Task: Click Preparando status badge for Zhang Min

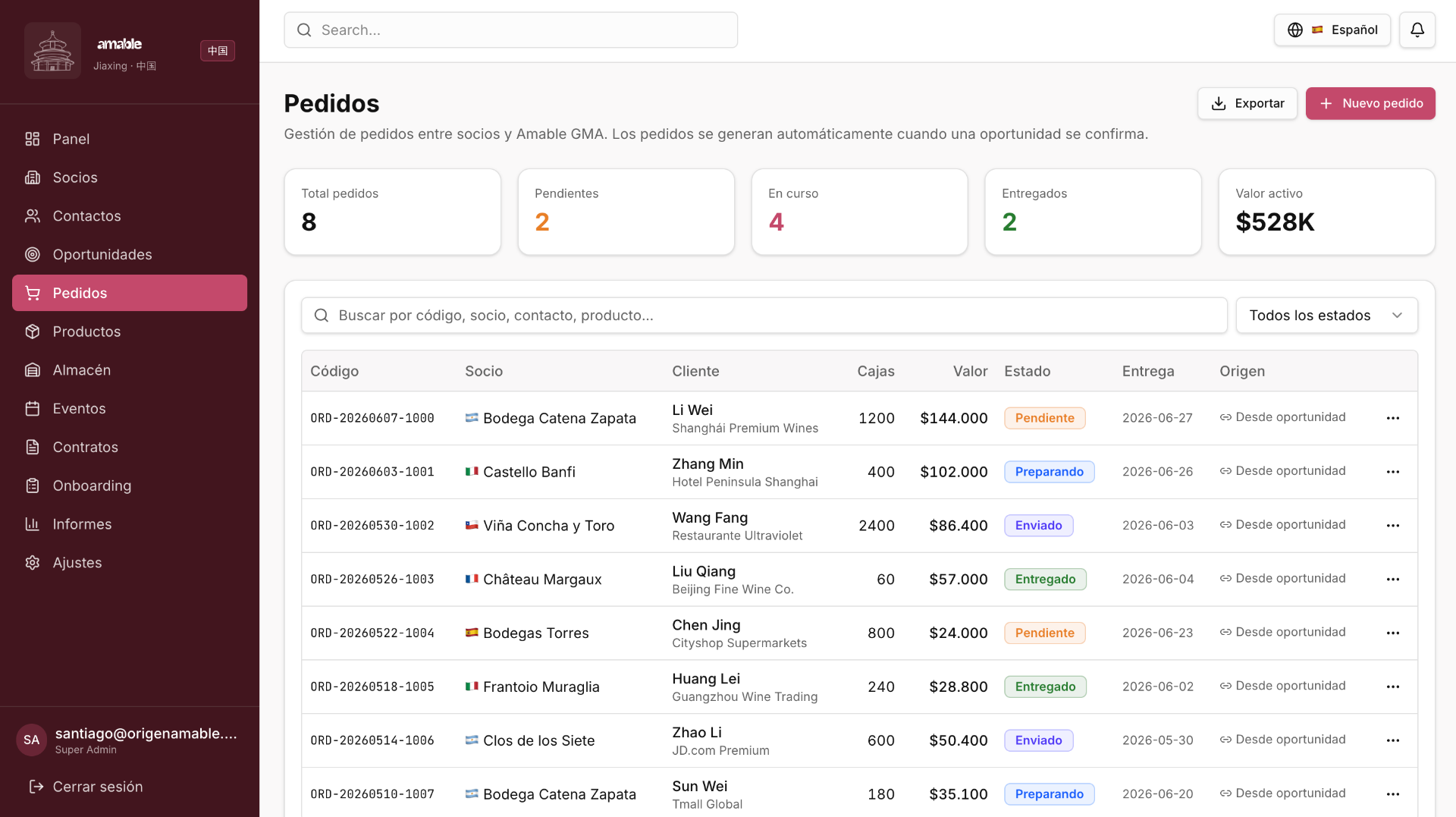Action: [x=1049, y=472]
